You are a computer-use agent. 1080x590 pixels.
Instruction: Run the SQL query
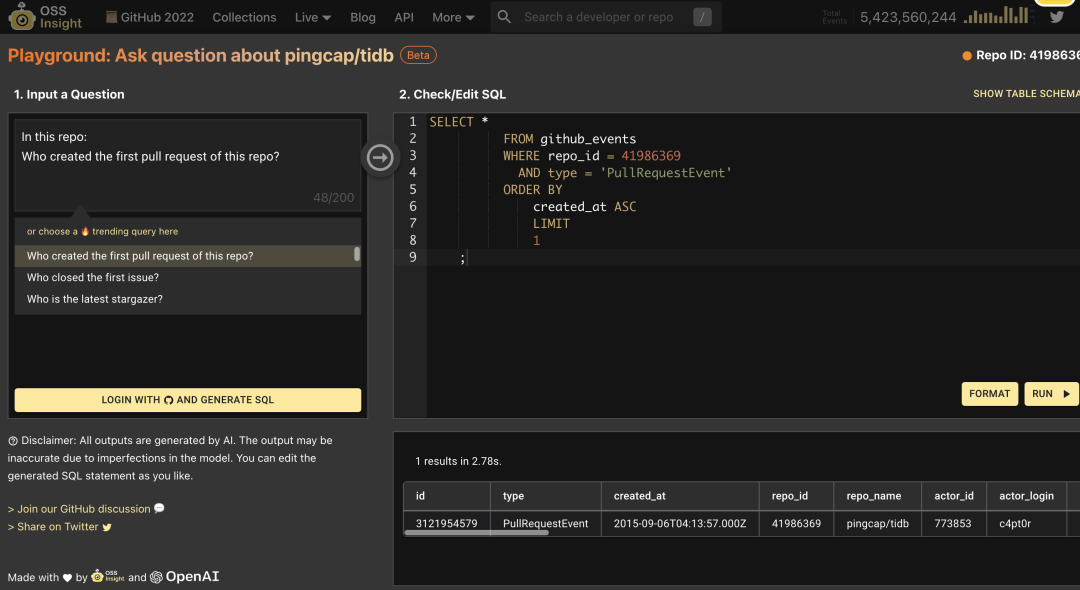[x=1051, y=394]
